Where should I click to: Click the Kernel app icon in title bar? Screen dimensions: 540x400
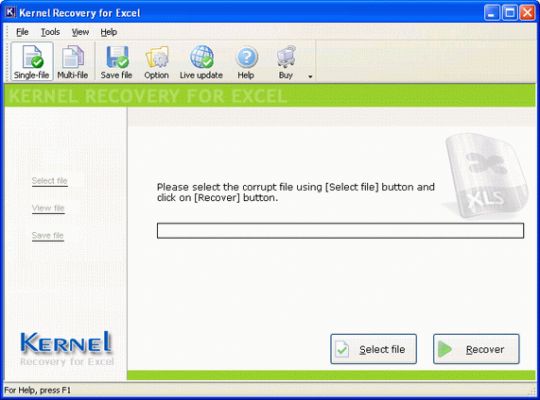pos(10,12)
